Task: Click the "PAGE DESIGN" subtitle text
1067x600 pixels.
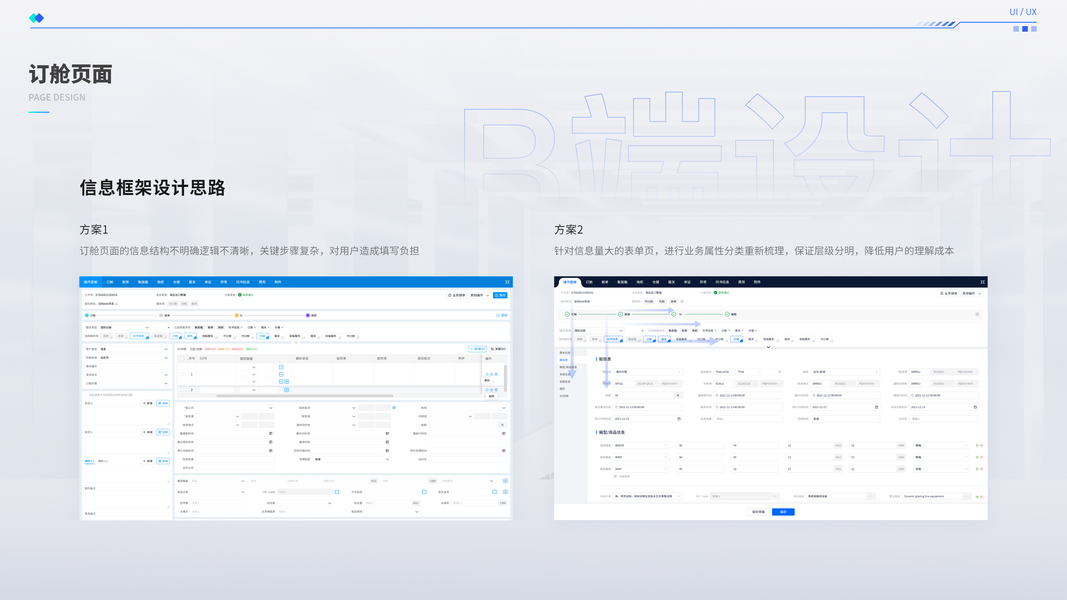Action: 57,97
